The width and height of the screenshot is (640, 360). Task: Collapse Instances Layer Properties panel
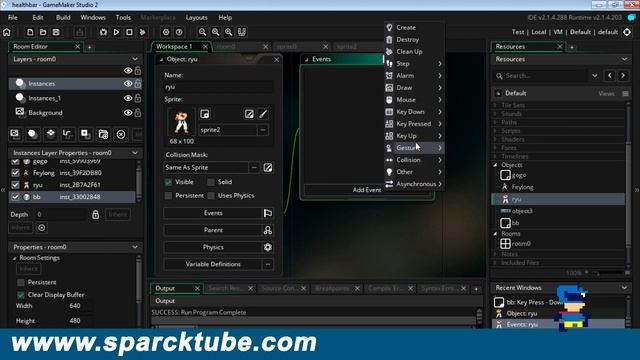coord(135,153)
